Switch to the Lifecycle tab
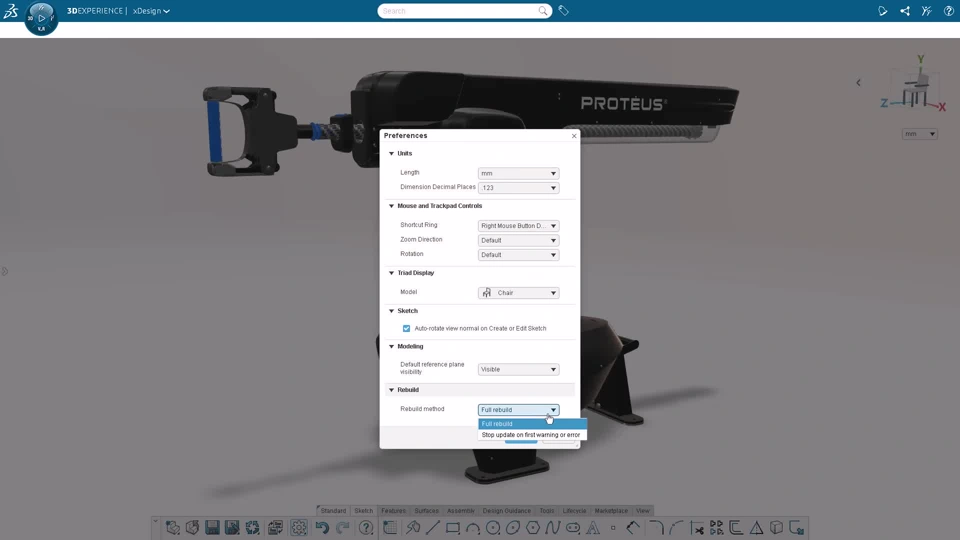This screenshot has height=540, width=960. pos(574,511)
